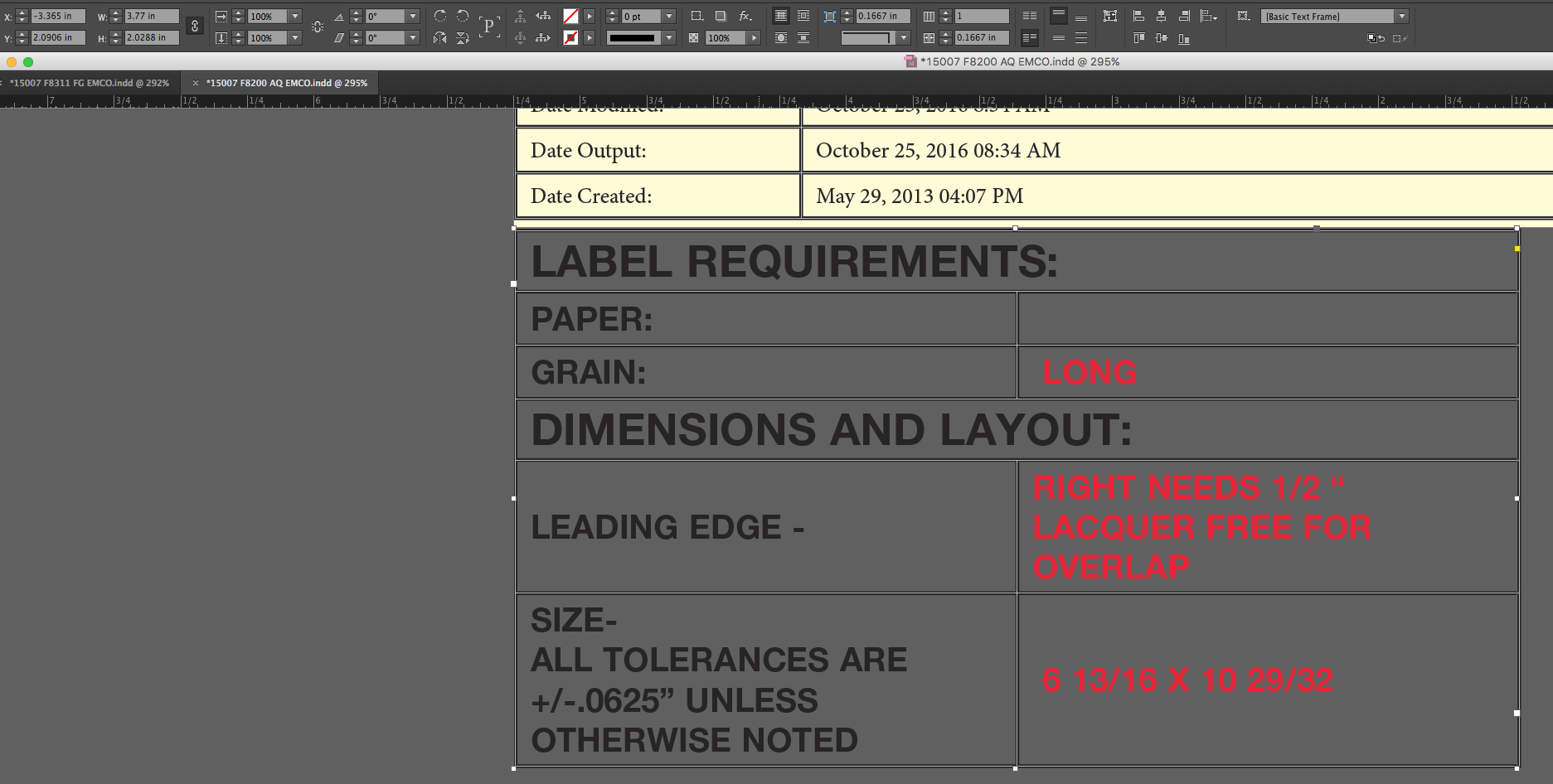Toggle balance columns icon
This screenshot has height=784, width=1553.
(1029, 16)
